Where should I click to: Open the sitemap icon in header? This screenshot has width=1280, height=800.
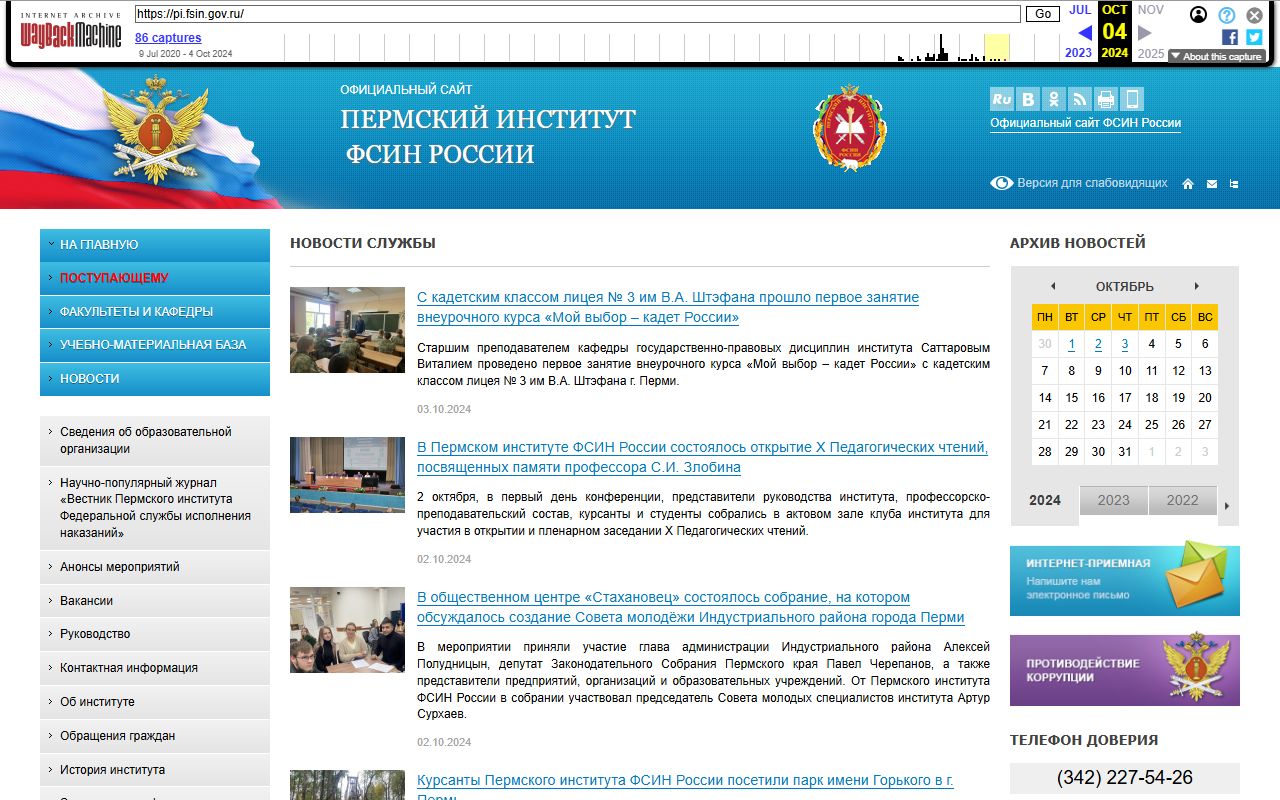1234,184
